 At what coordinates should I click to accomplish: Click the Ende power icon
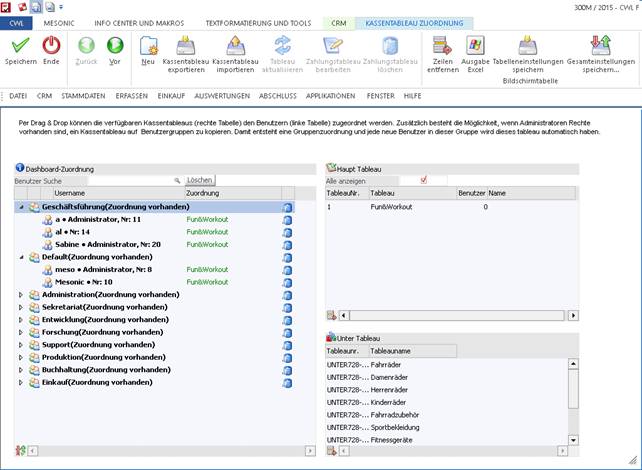point(51,46)
